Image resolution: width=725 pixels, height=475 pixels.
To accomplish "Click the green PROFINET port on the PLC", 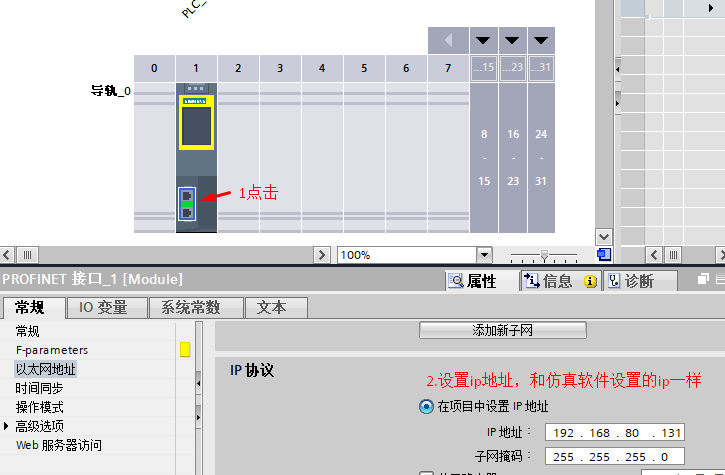I will (x=187, y=204).
